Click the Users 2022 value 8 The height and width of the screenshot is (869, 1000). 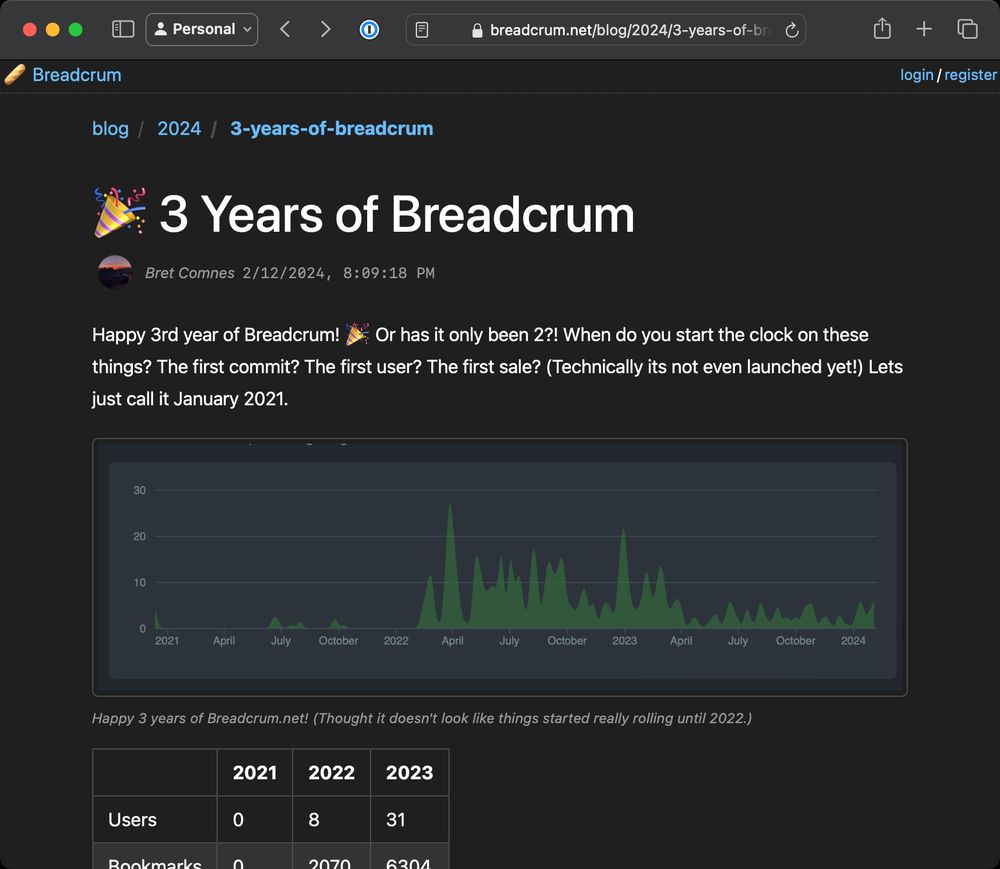(314, 819)
